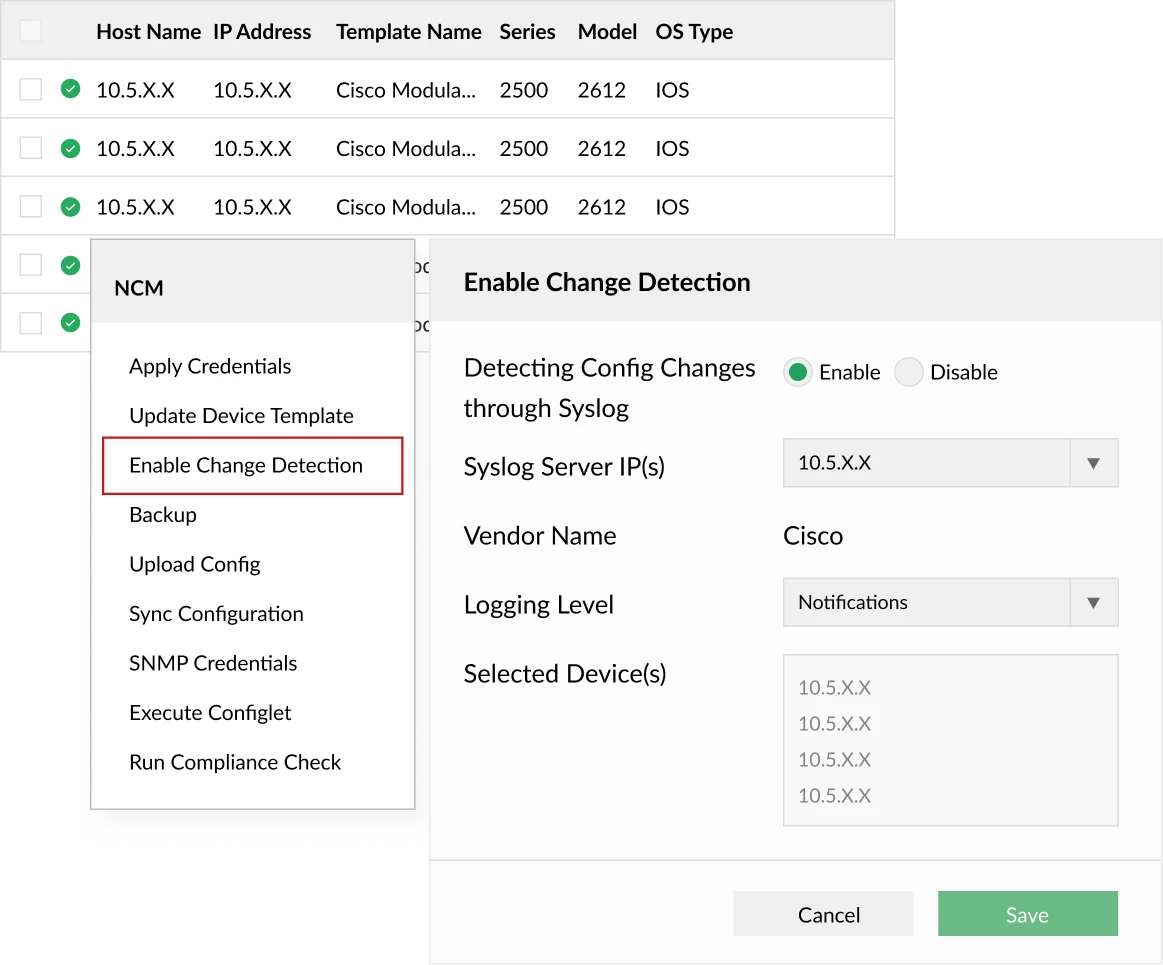Toggle the select-all checkbox in the table header
Viewport: 1163px width, 965px height.
(30, 31)
